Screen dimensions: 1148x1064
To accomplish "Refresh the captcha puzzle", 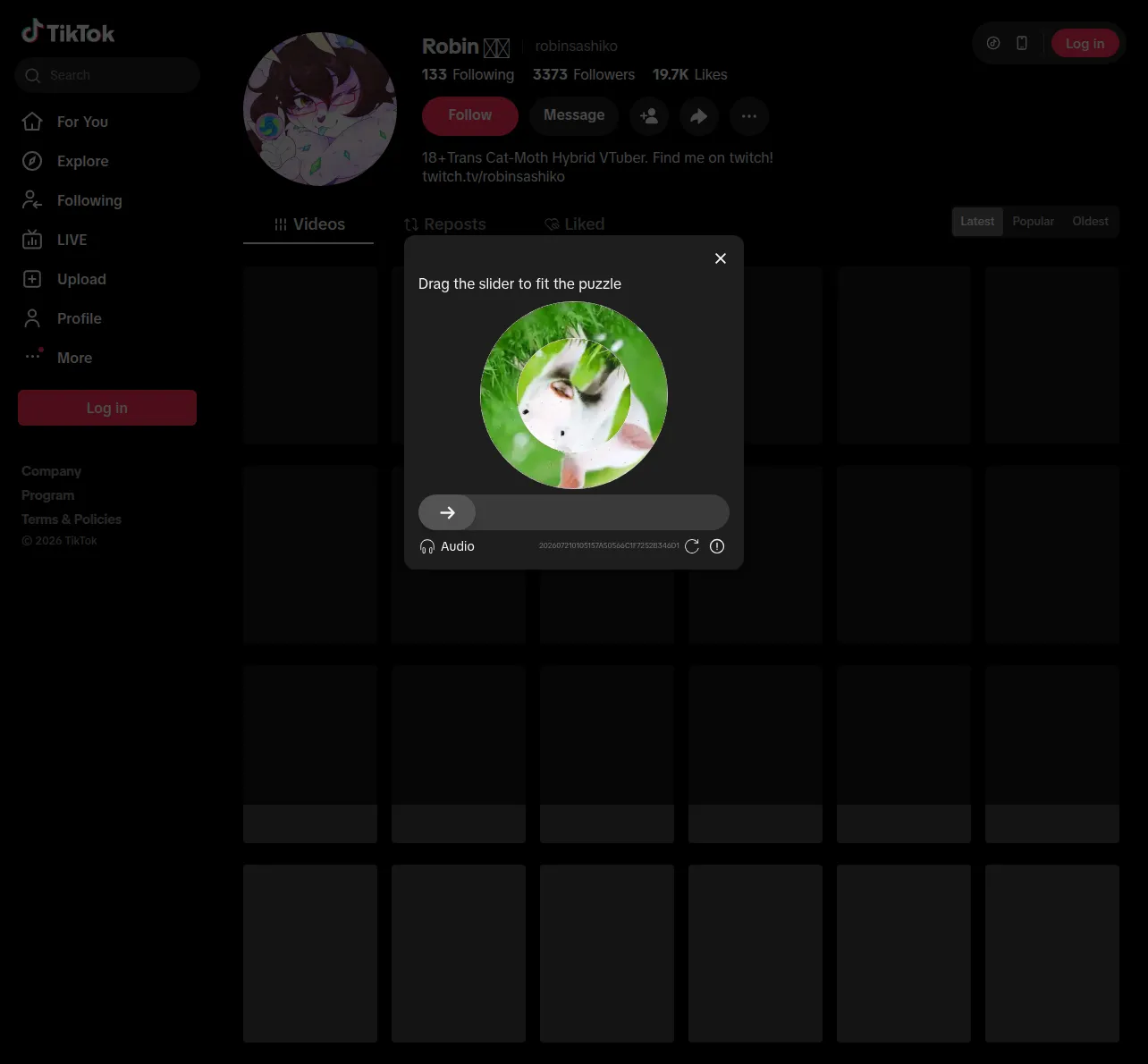I will coord(692,546).
